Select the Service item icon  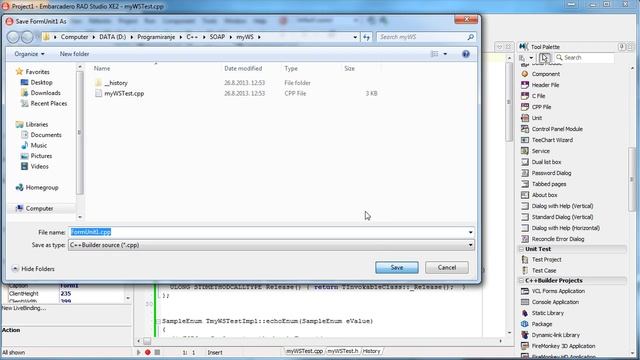(525, 151)
